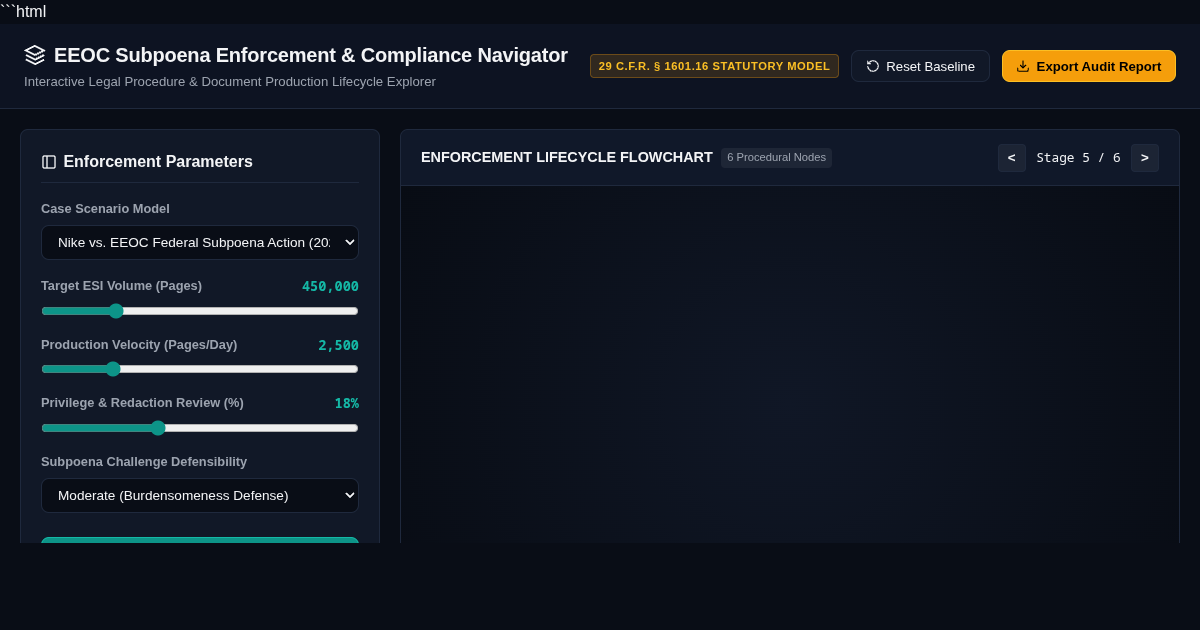The height and width of the screenshot is (630, 1200).
Task: Click the Enforcement Lifecycle Flowchart heading
Action: (x=567, y=157)
